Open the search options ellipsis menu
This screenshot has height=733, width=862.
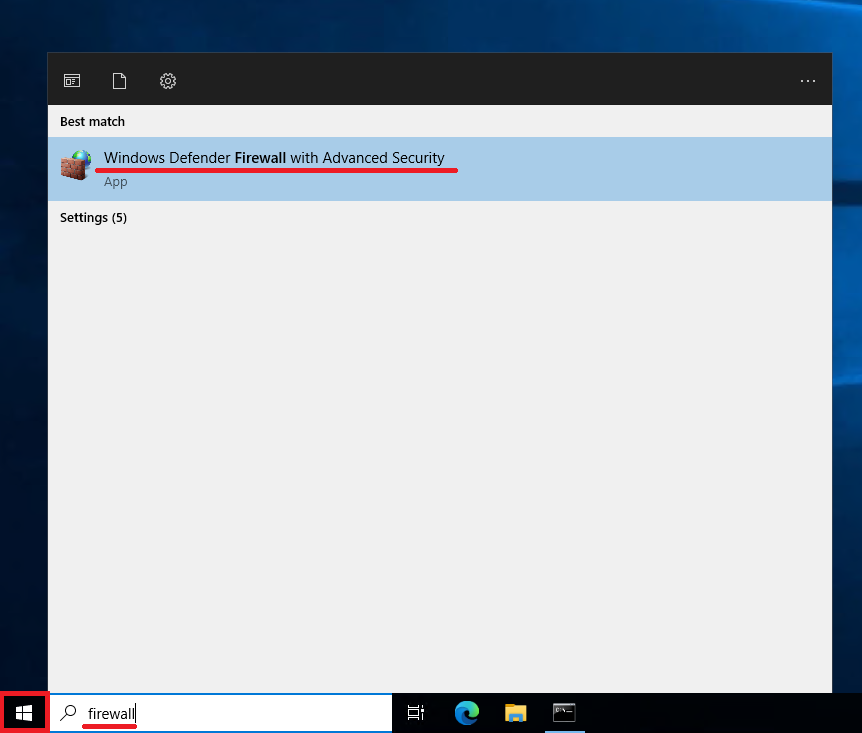[808, 81]
